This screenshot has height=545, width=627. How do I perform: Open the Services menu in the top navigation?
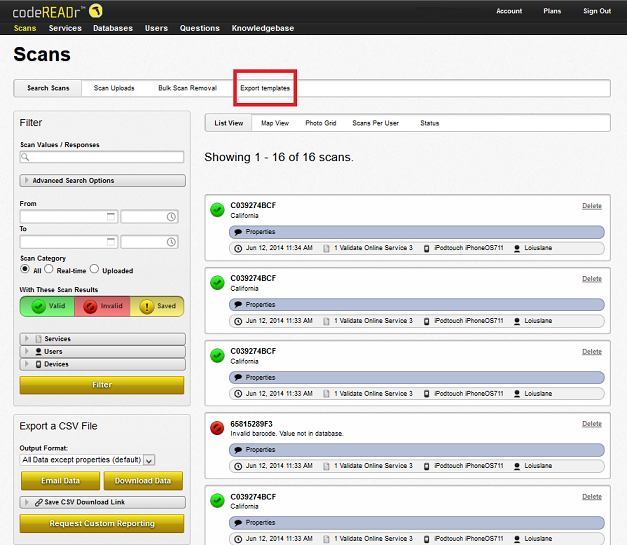tap(65, 28)
